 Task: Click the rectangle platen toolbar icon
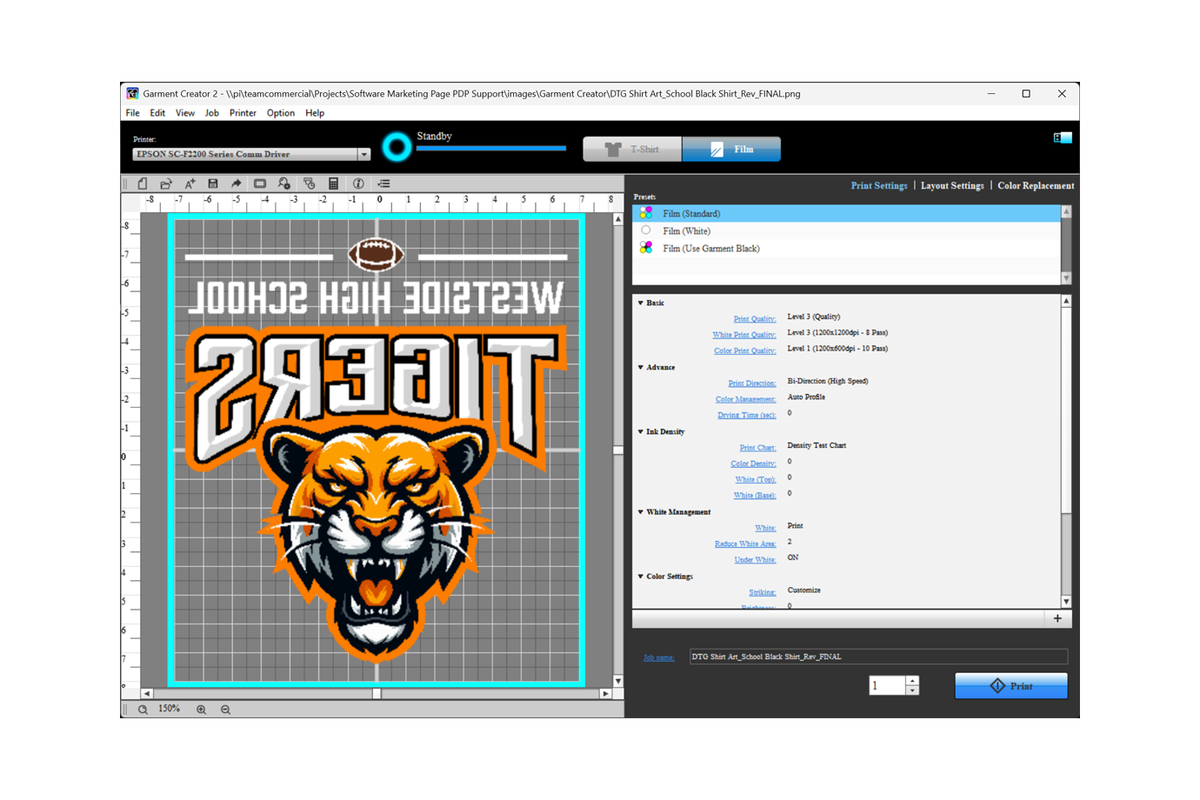(x=260, y=184)
